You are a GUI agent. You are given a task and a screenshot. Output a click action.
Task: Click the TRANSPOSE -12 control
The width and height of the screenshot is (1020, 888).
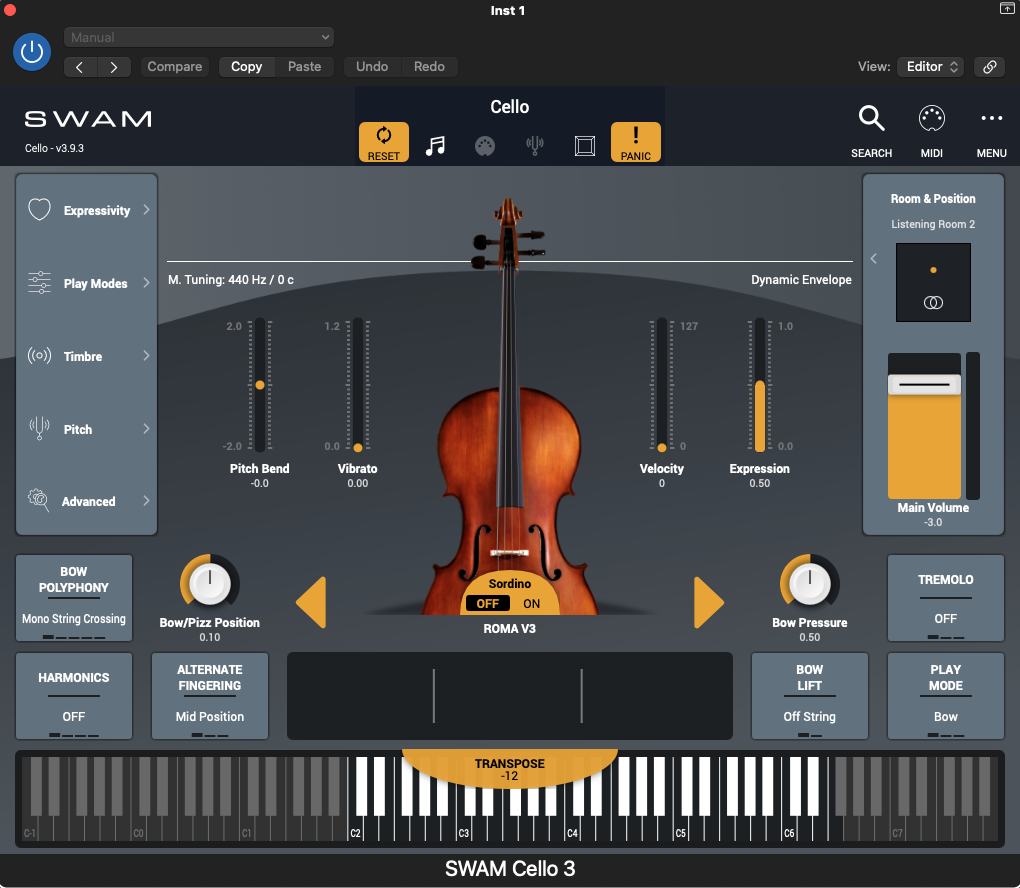coord(509,769)
